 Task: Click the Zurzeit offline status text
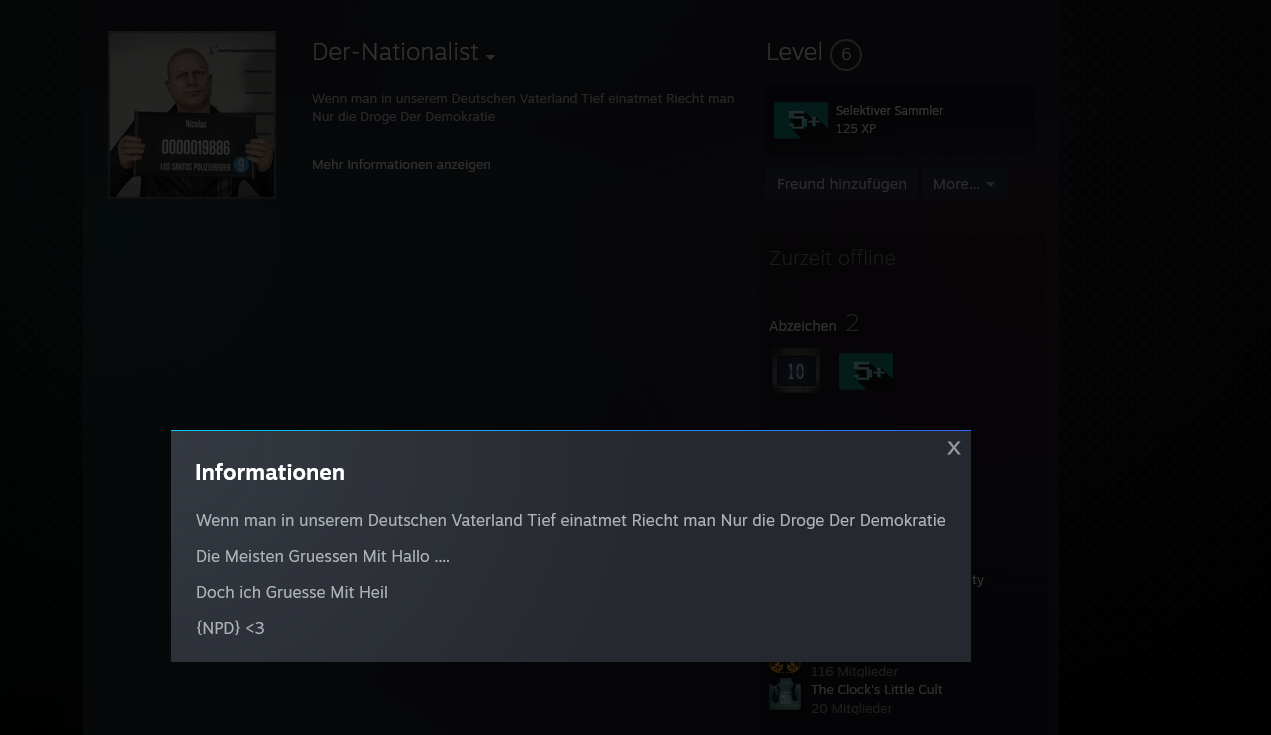832,259
